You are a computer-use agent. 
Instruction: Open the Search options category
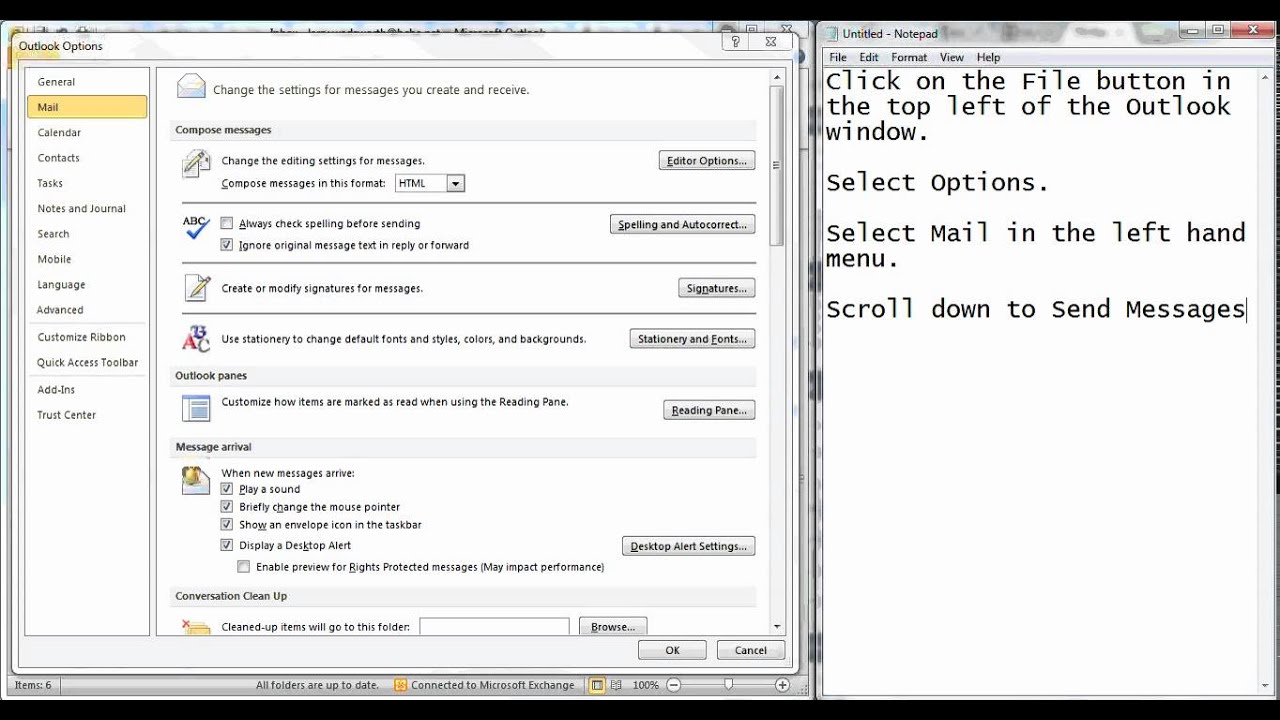click(87, 234)
